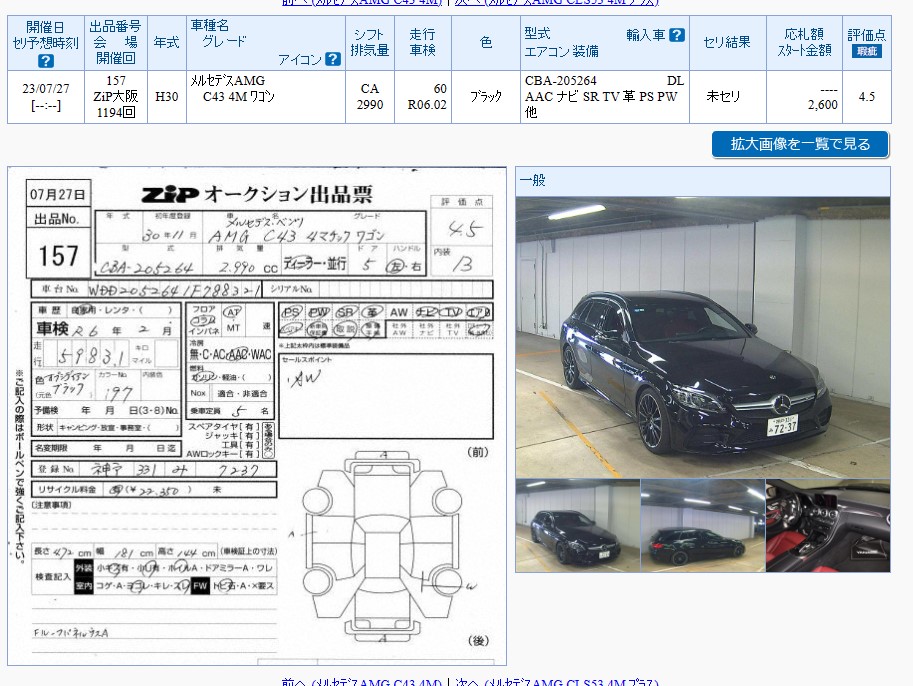
Task: Click the lot number 157 in the table
Action: click(x=116, y=81)
